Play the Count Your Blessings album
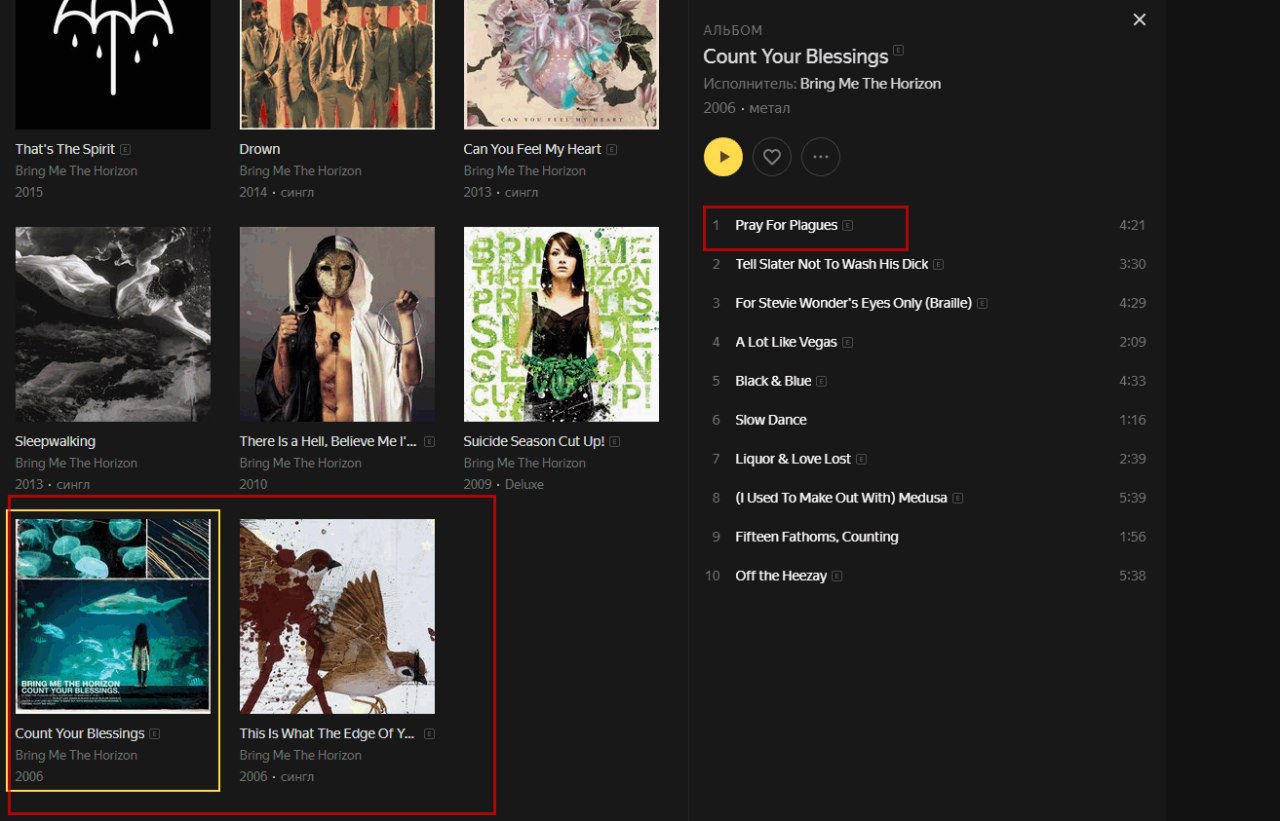This screenshot has height=821, width=1280. 723,157
